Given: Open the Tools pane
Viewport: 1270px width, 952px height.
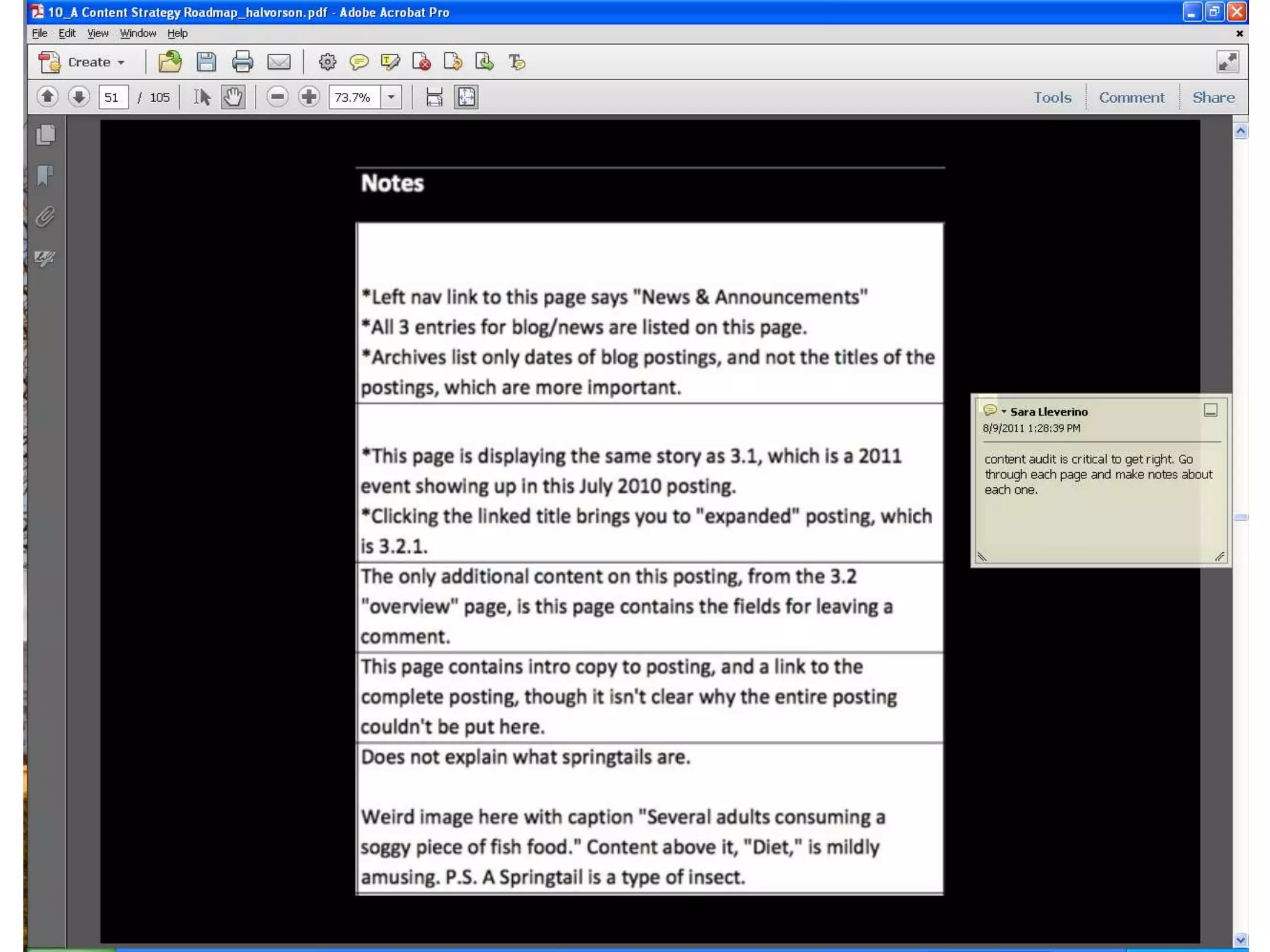Looking at the screenshot, I should pyautogui.click(x=1052, y=97).
